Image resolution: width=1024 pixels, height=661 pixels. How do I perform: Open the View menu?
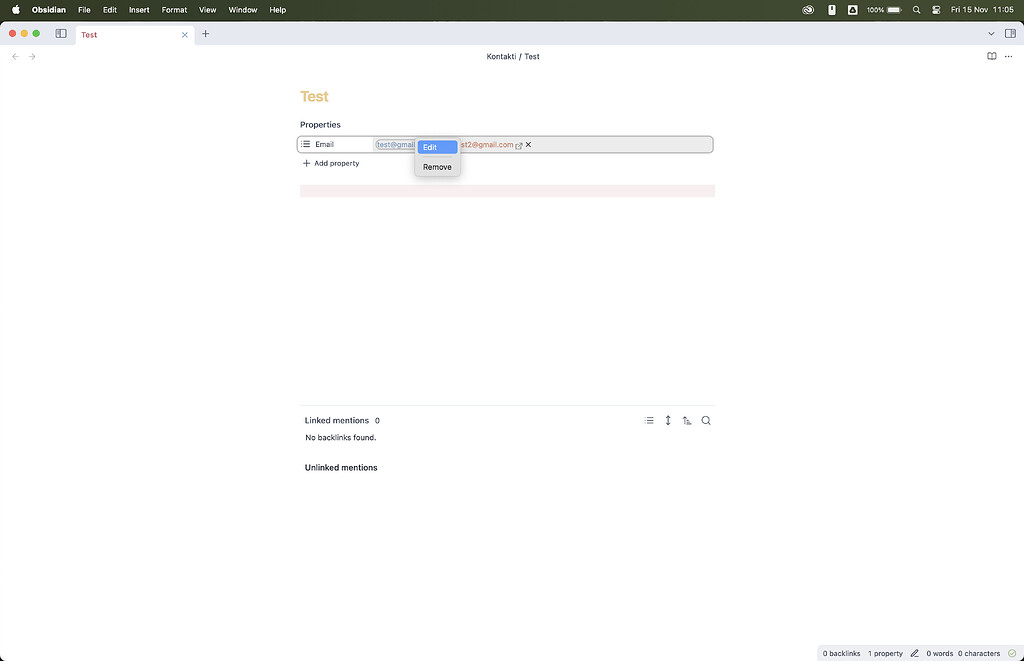(x=207, y=10)
